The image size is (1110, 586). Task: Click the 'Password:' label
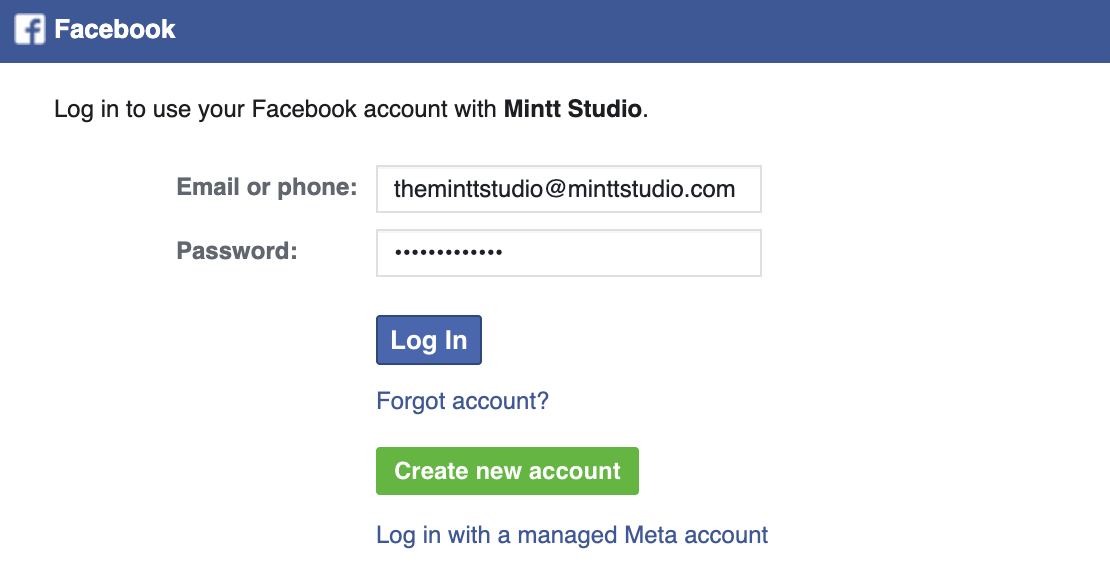coord(235,250)
